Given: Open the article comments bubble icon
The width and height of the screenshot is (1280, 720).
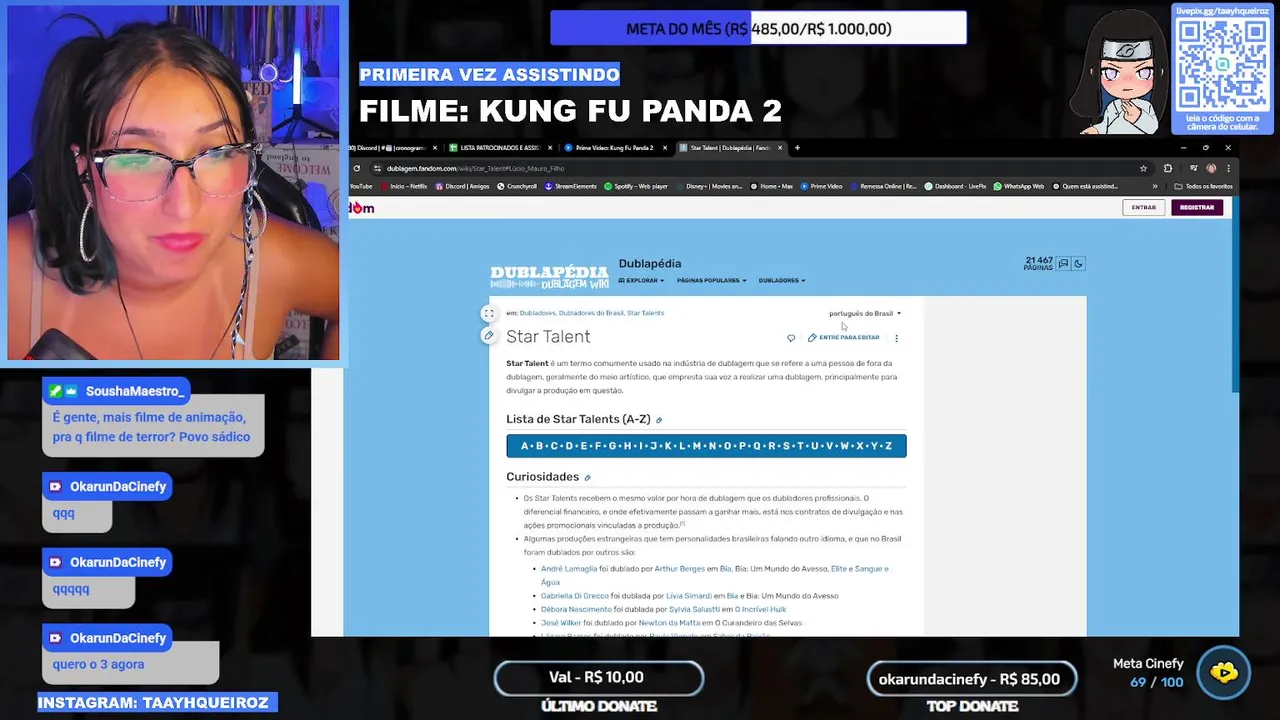Looking at the screenshot, I should tap(791, 338).
